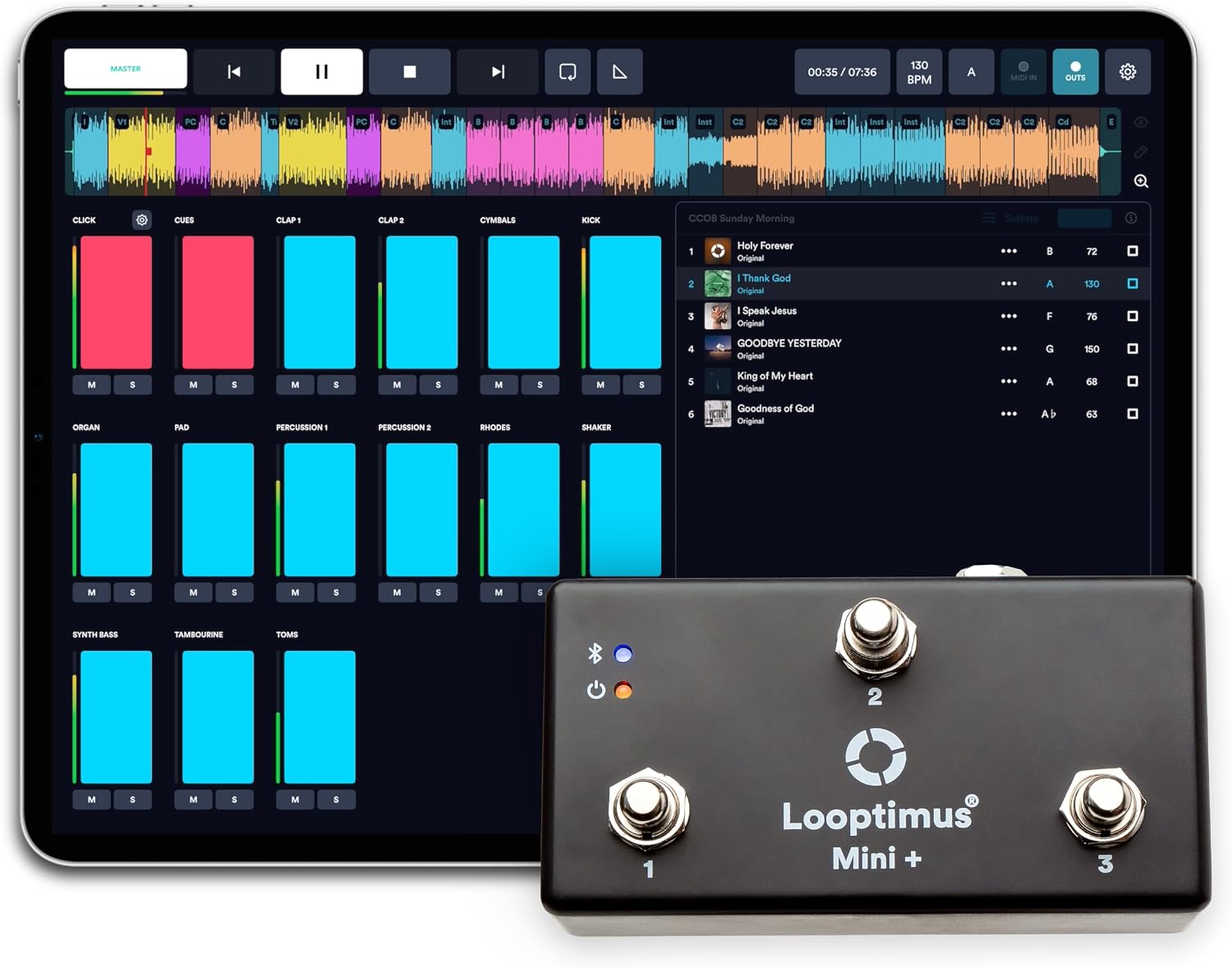Click the zoom magnifier beside waveform
The image size is (1232, 968).
1141,181
